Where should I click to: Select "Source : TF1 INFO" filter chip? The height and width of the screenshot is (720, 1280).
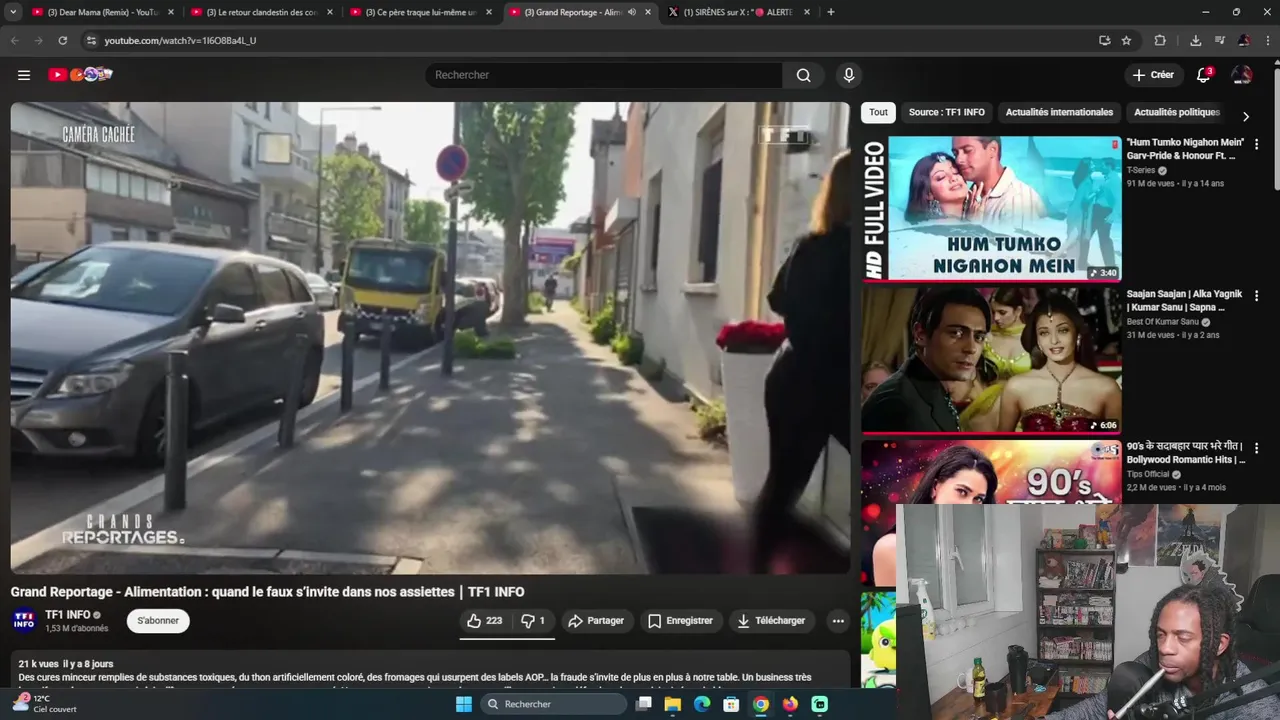click(x=946, y=112)
